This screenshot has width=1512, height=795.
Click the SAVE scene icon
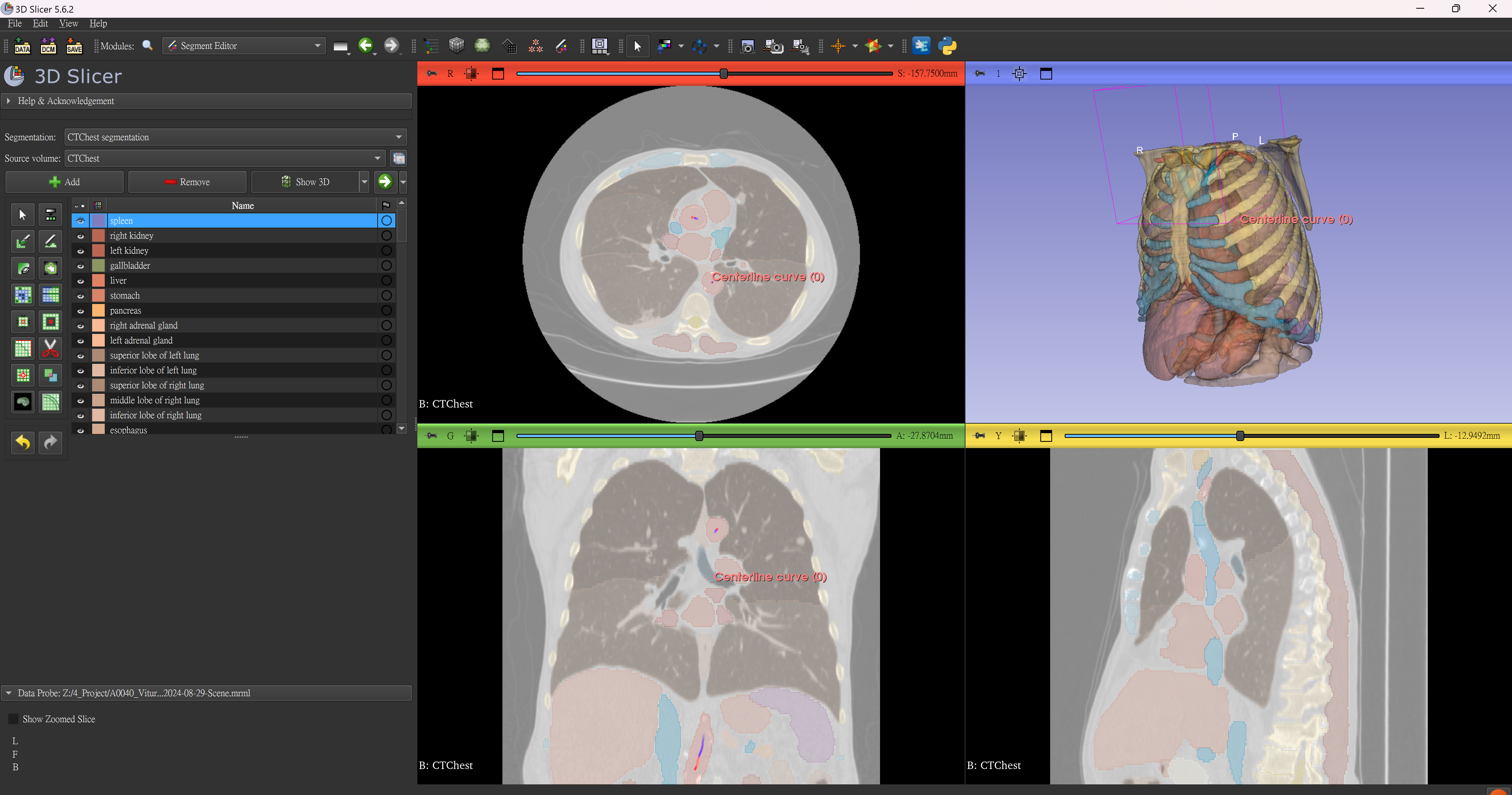click(74, 46)
